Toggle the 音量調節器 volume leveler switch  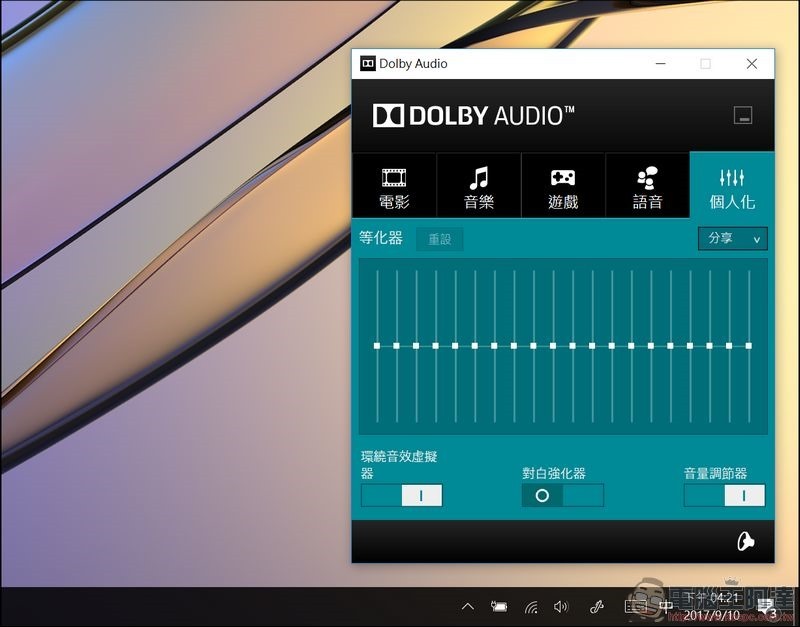point(724,495)
